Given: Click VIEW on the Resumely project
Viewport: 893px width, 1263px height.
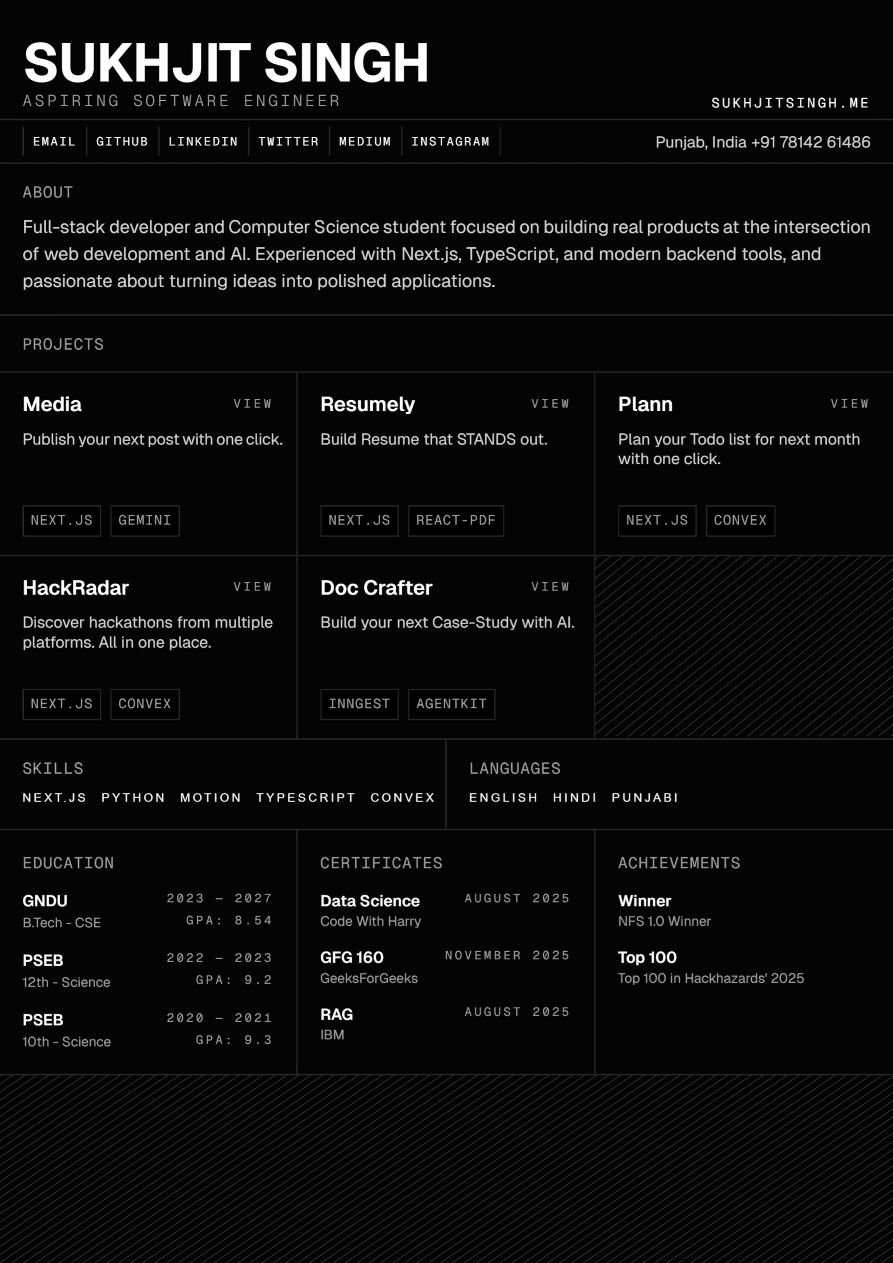Looking at the screenshot, I should click(551, 404).
